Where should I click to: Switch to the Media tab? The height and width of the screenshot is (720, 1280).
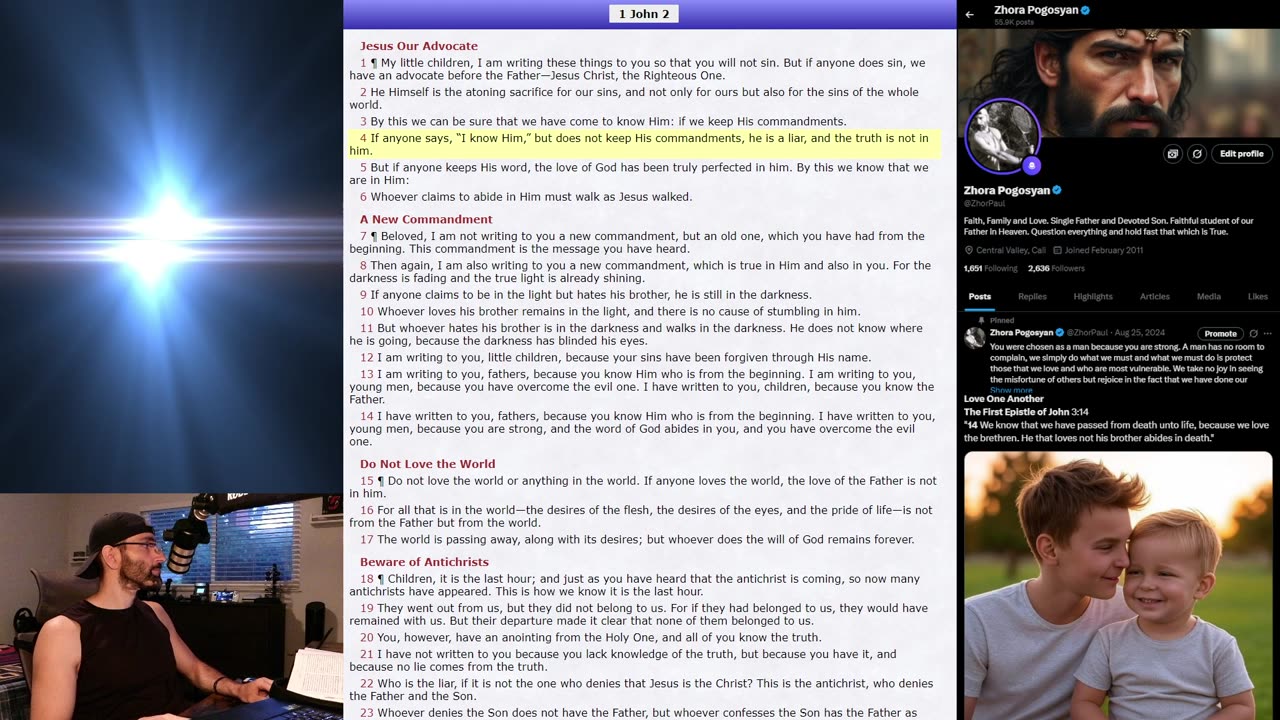pyautogui.click(x=1209, y=296)
